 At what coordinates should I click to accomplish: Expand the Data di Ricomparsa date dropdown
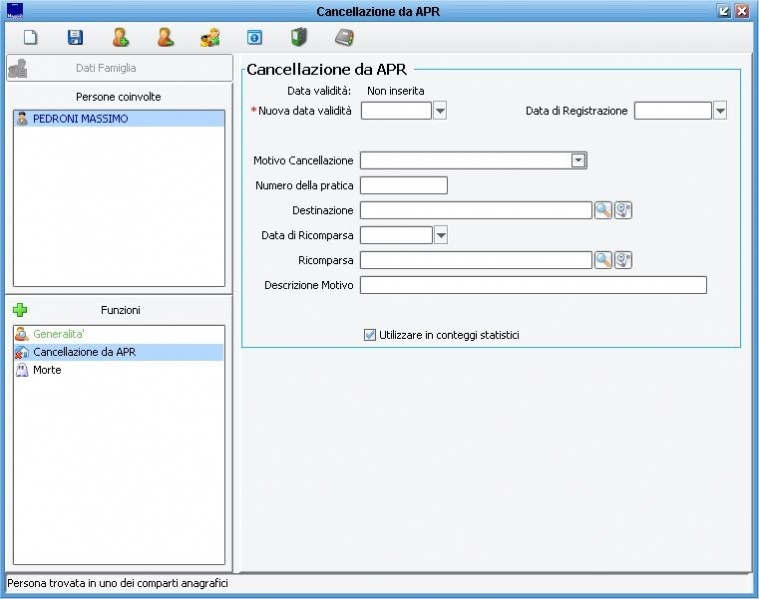(x=440, y=235)
